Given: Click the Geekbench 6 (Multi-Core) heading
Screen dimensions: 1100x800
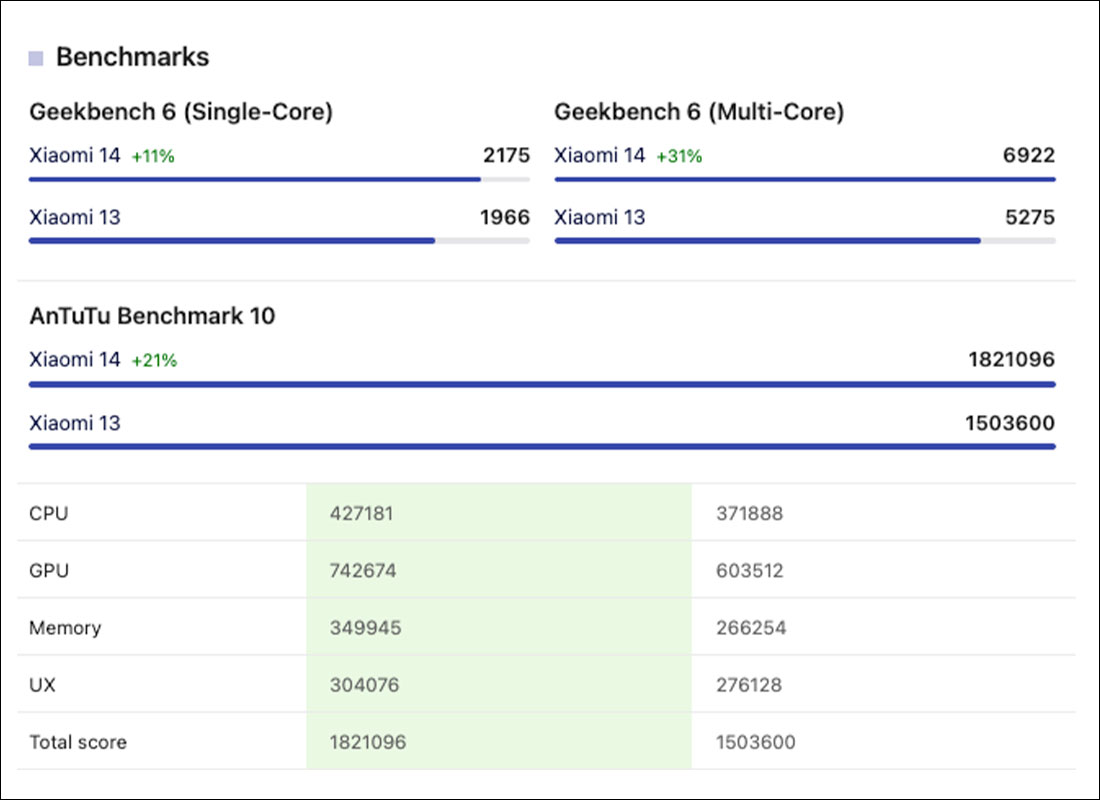Looking at the screenshot, I should (699, 112).
